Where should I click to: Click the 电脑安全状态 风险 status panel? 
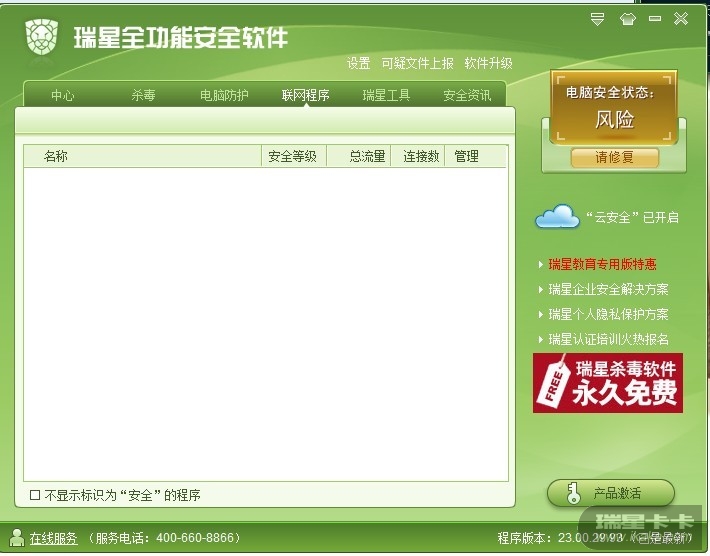614,108
